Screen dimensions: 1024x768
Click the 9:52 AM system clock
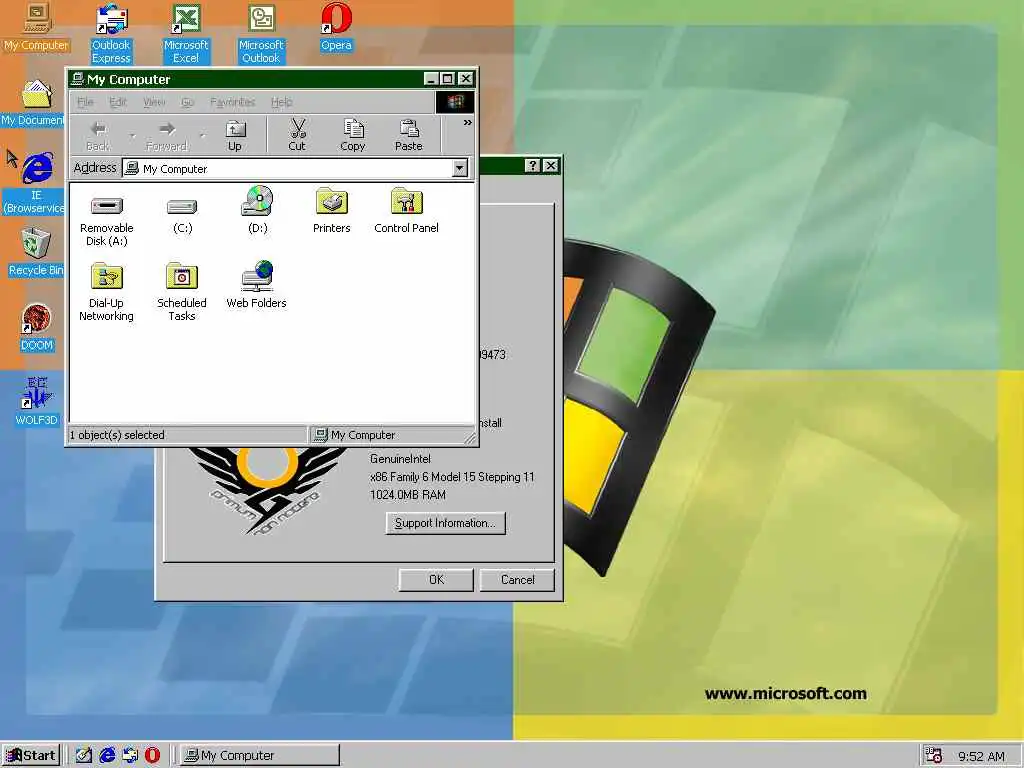click(x=981, y=756)
